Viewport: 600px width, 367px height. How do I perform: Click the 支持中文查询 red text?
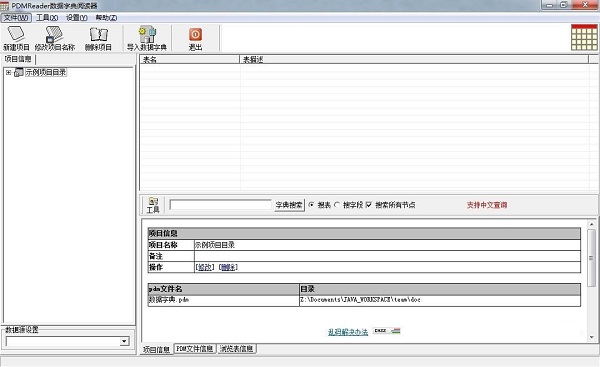pyautogui.click(x=487, y=205)
